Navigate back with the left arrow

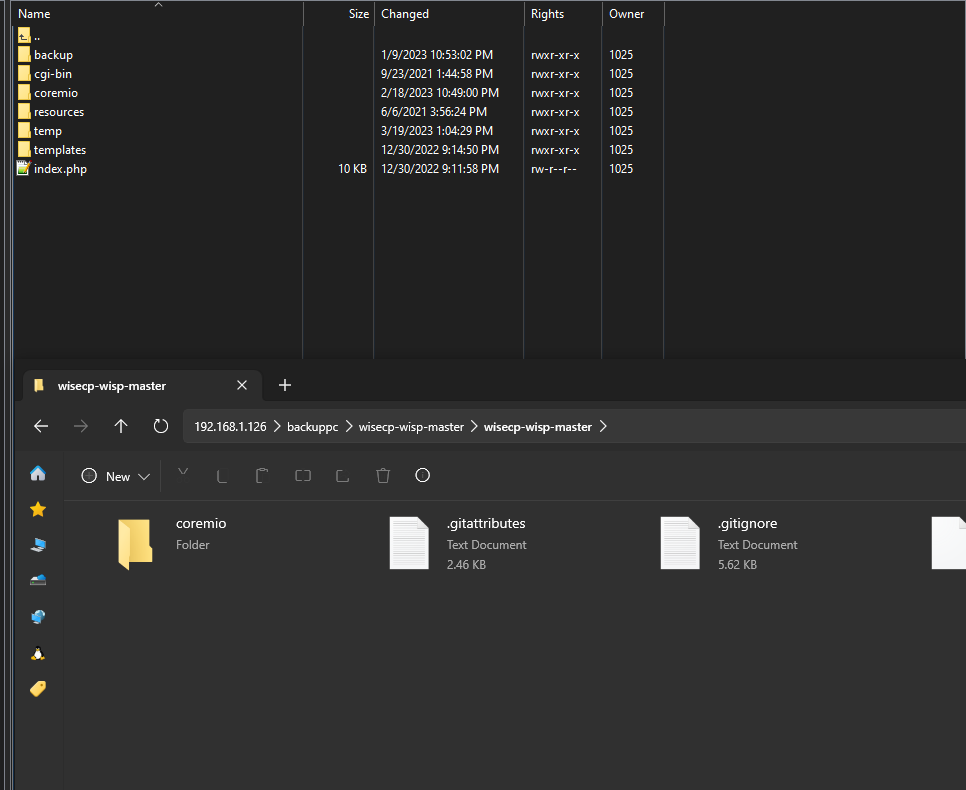(x=41, y=426)
